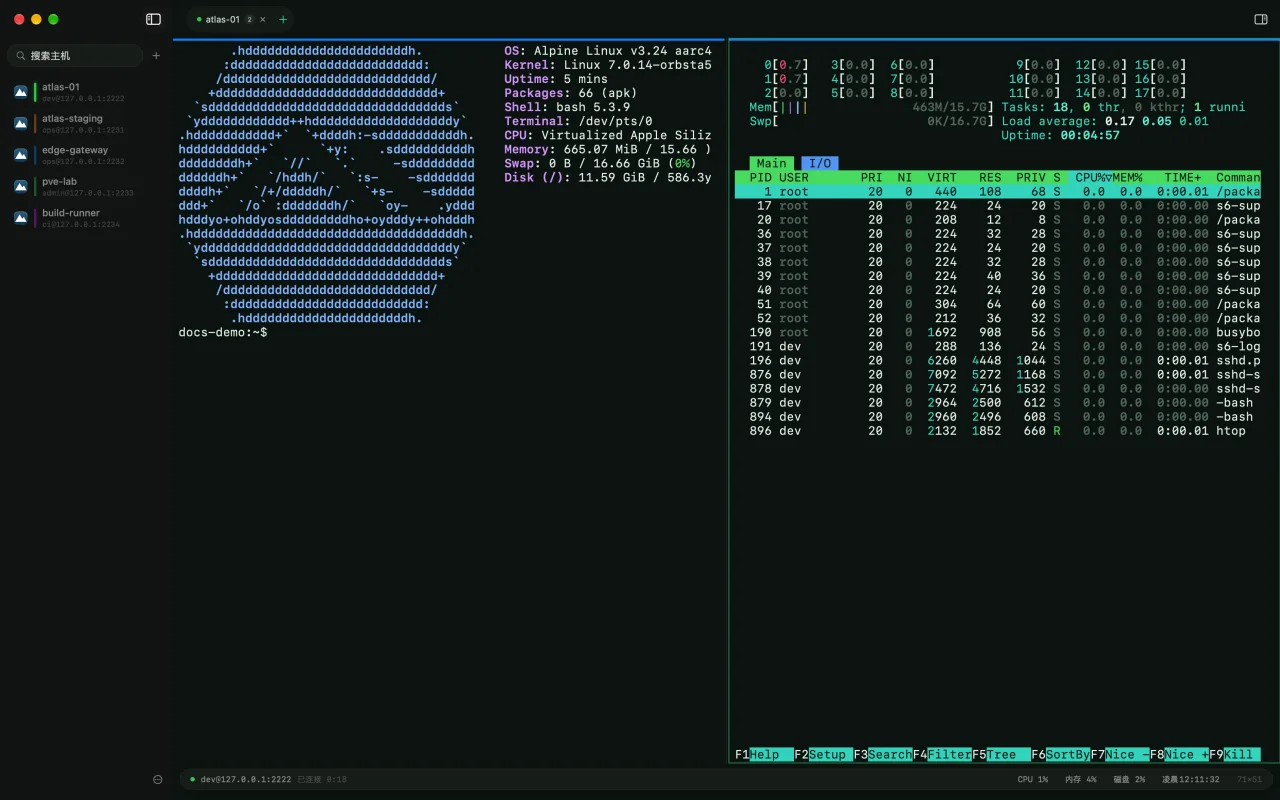Close the atlas-01 tab

[263, 19]
